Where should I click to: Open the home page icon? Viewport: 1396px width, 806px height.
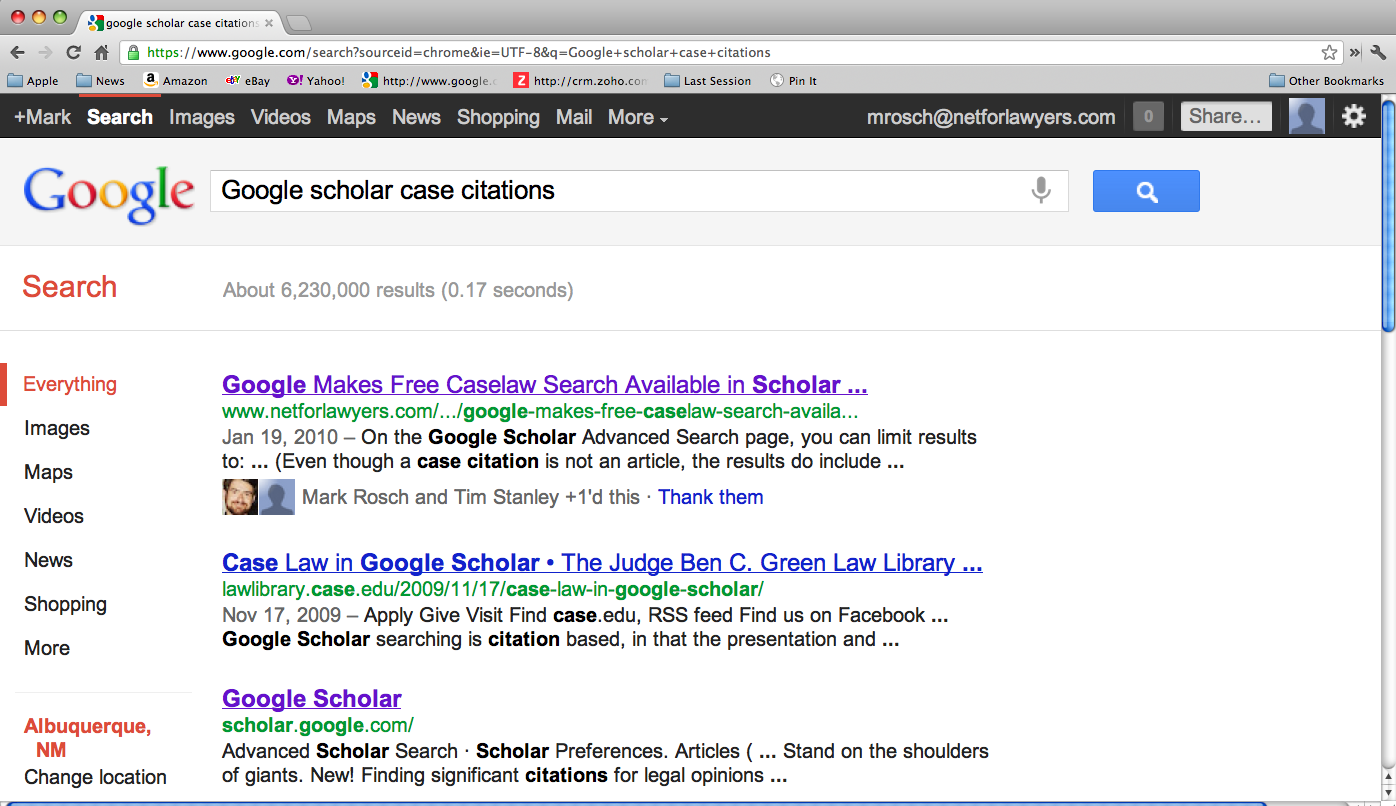101,52
